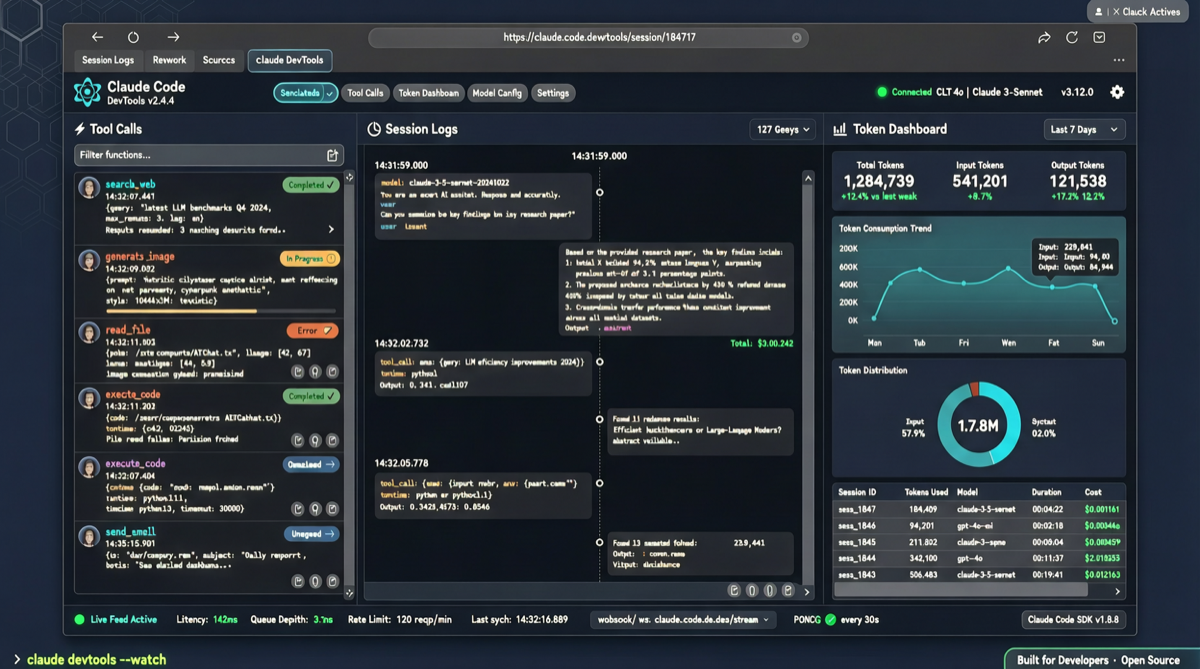1200x669 pixels.
Task: Open the websocket stream dropdown in status bar
Action: point(684,619)
